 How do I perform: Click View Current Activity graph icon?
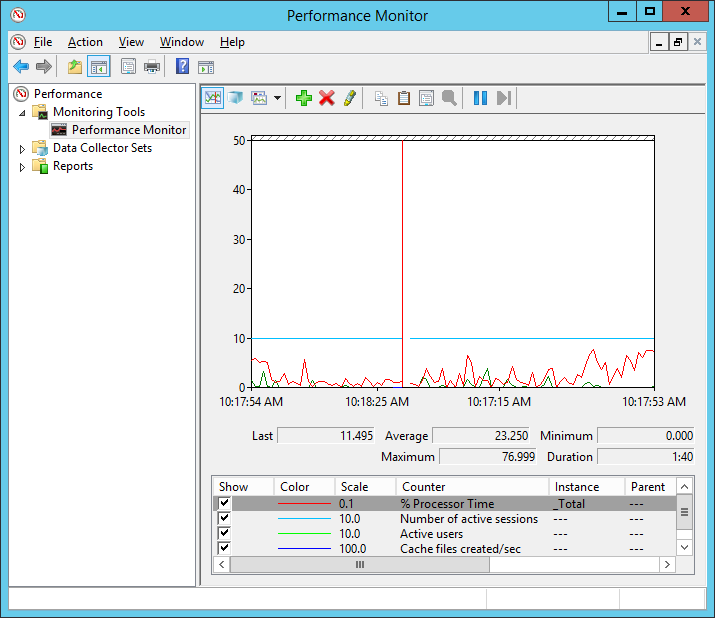tap(213, 98)
